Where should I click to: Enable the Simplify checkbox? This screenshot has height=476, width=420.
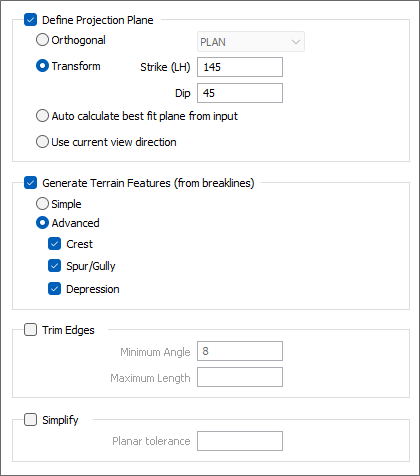pos(30,419)
